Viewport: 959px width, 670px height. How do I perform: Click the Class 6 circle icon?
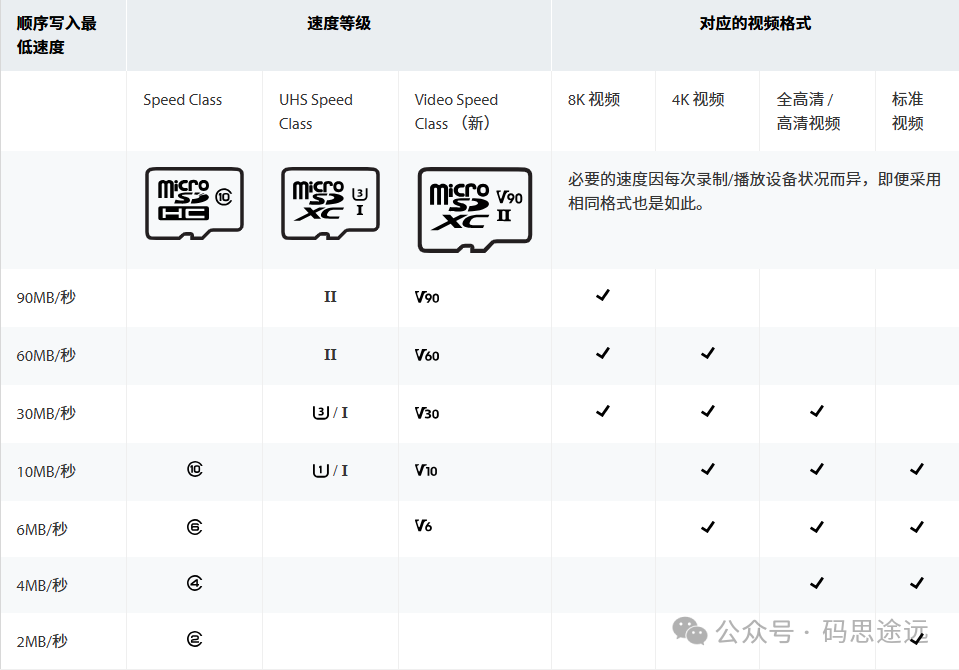[x=195, y=526]
